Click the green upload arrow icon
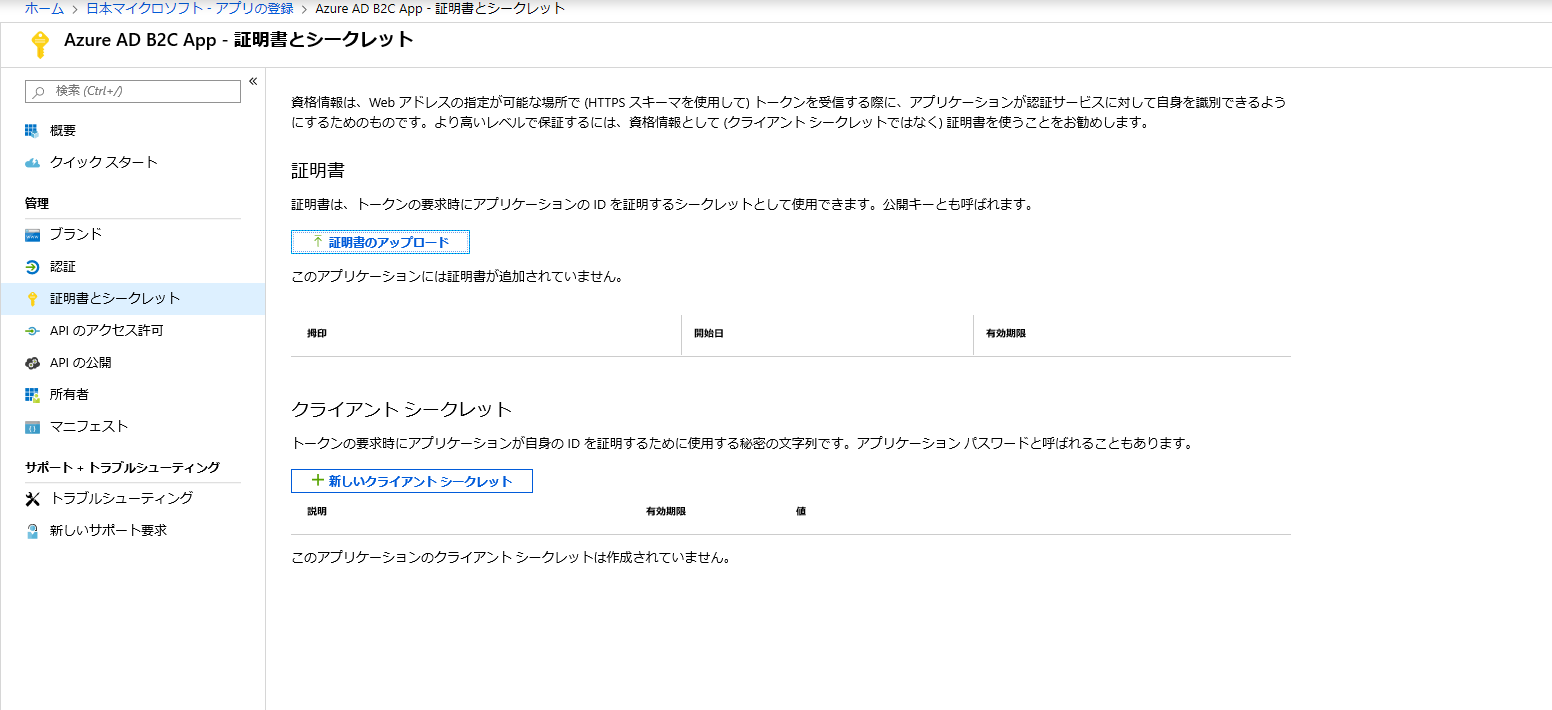The width and height of the screenshot is (1552, 710). [x=318, y=242]
